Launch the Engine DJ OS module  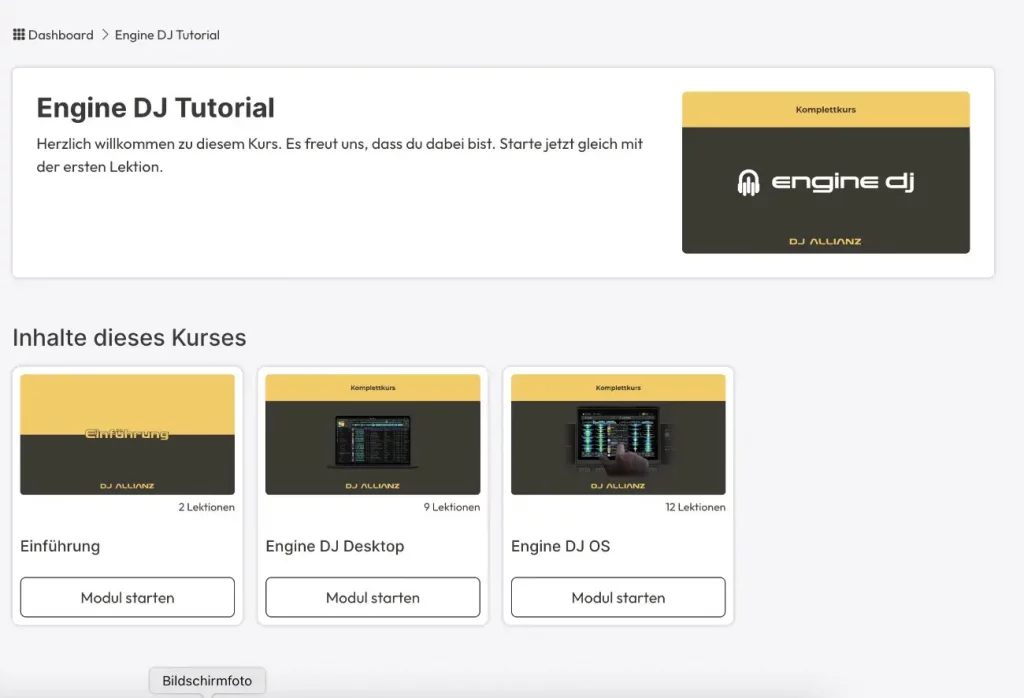click(x=618, y=597)
